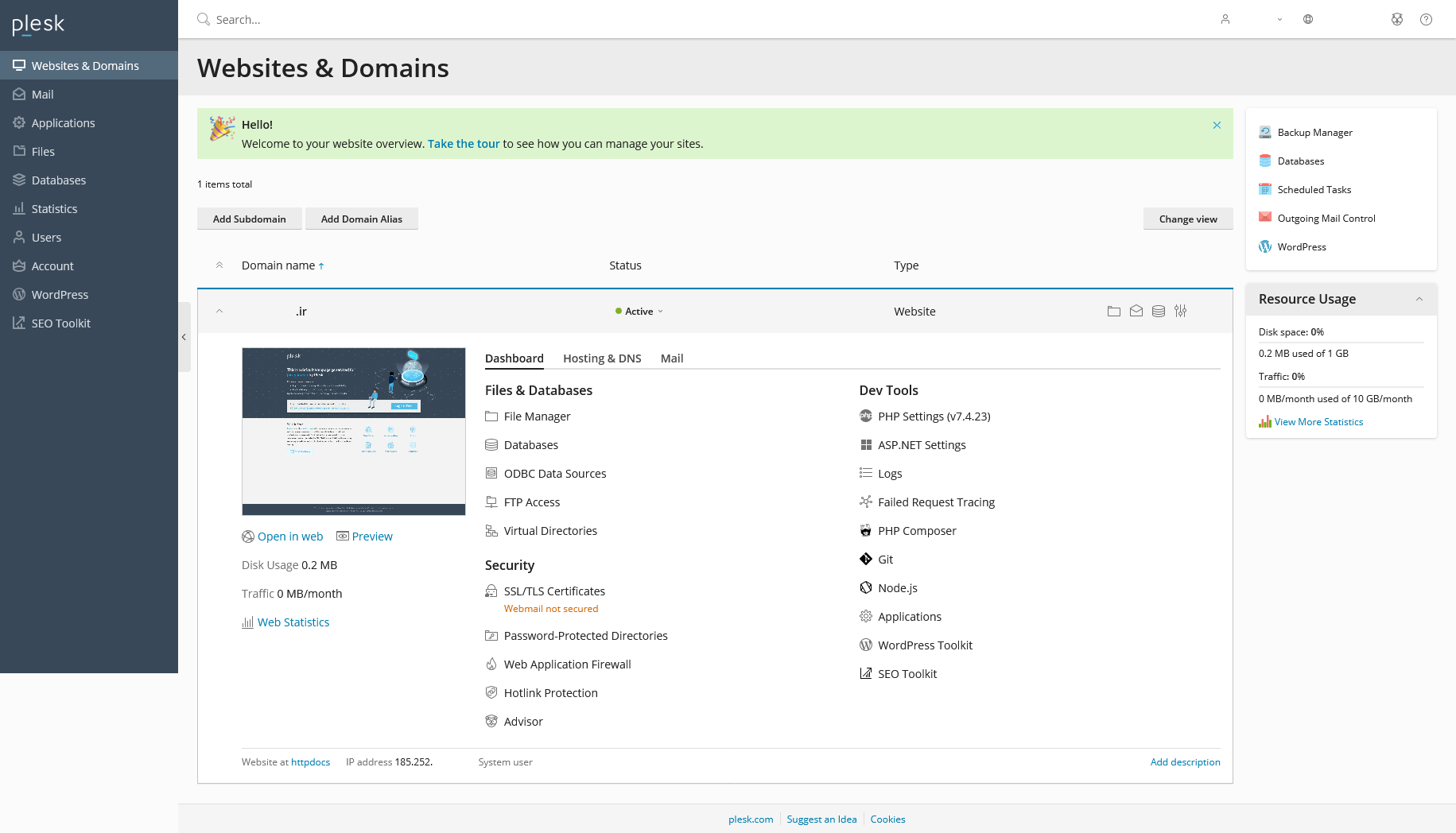The height and width of the screenshot is (833, 1456).
Task: Open Node.js settings
Action: click(x=897, y=588)
